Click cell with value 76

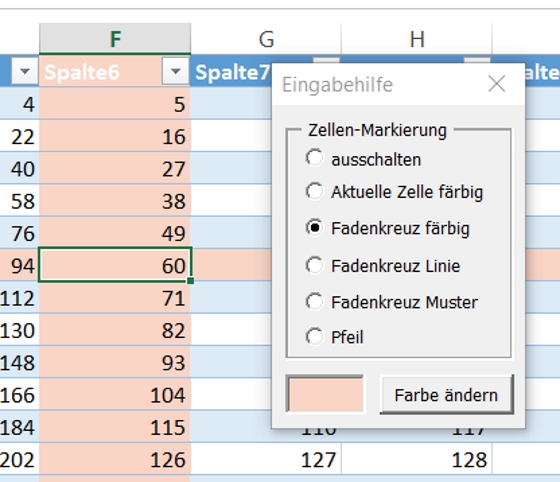[x=19, y=233]
